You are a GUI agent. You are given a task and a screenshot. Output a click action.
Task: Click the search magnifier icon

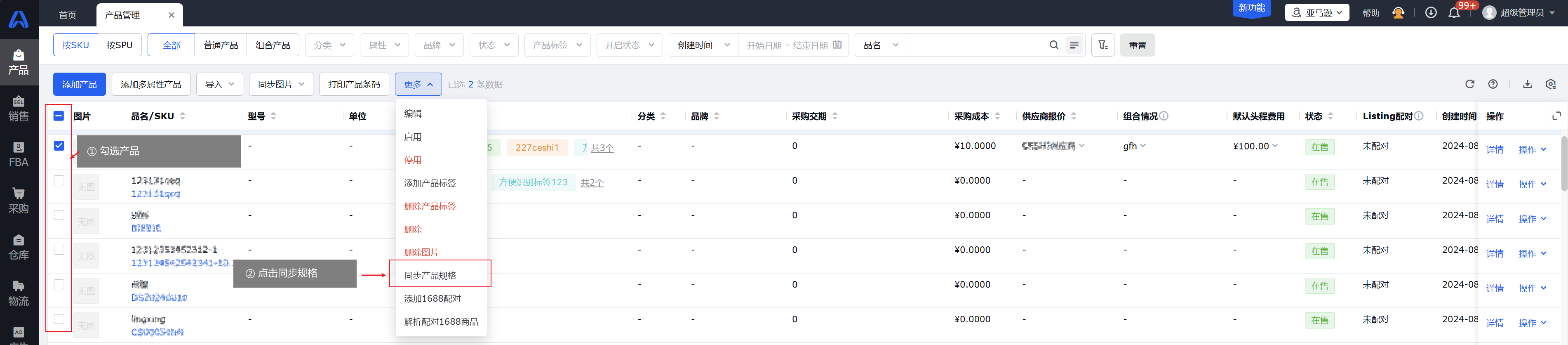1054,45
